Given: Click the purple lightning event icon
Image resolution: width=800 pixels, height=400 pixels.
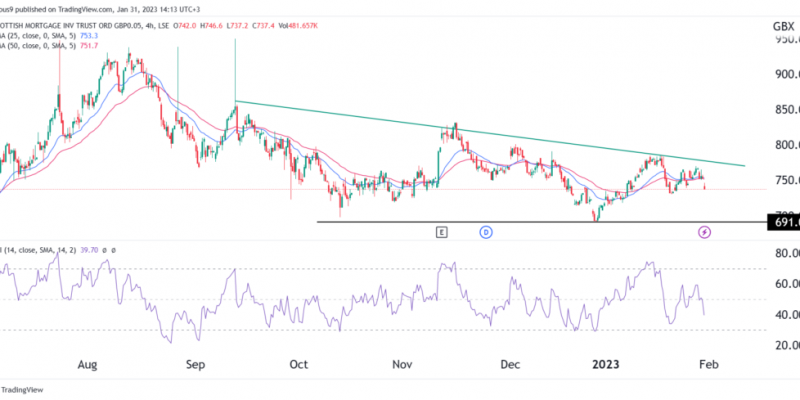Looking at the screenshot, I should point(705,233).
